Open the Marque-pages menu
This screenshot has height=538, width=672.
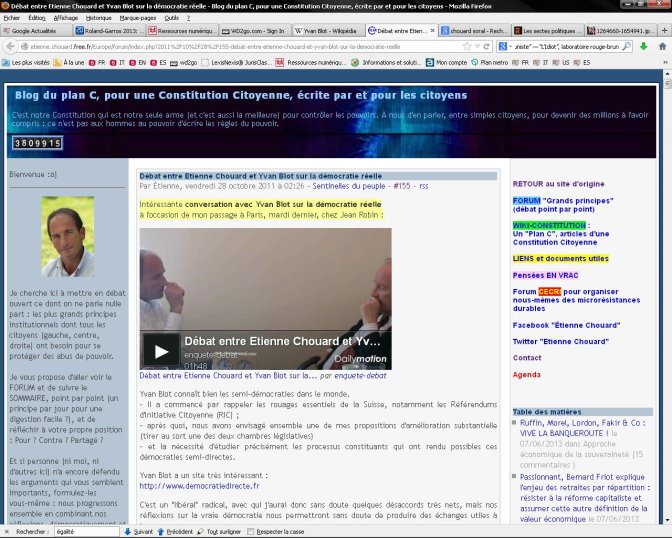point(138,18)
